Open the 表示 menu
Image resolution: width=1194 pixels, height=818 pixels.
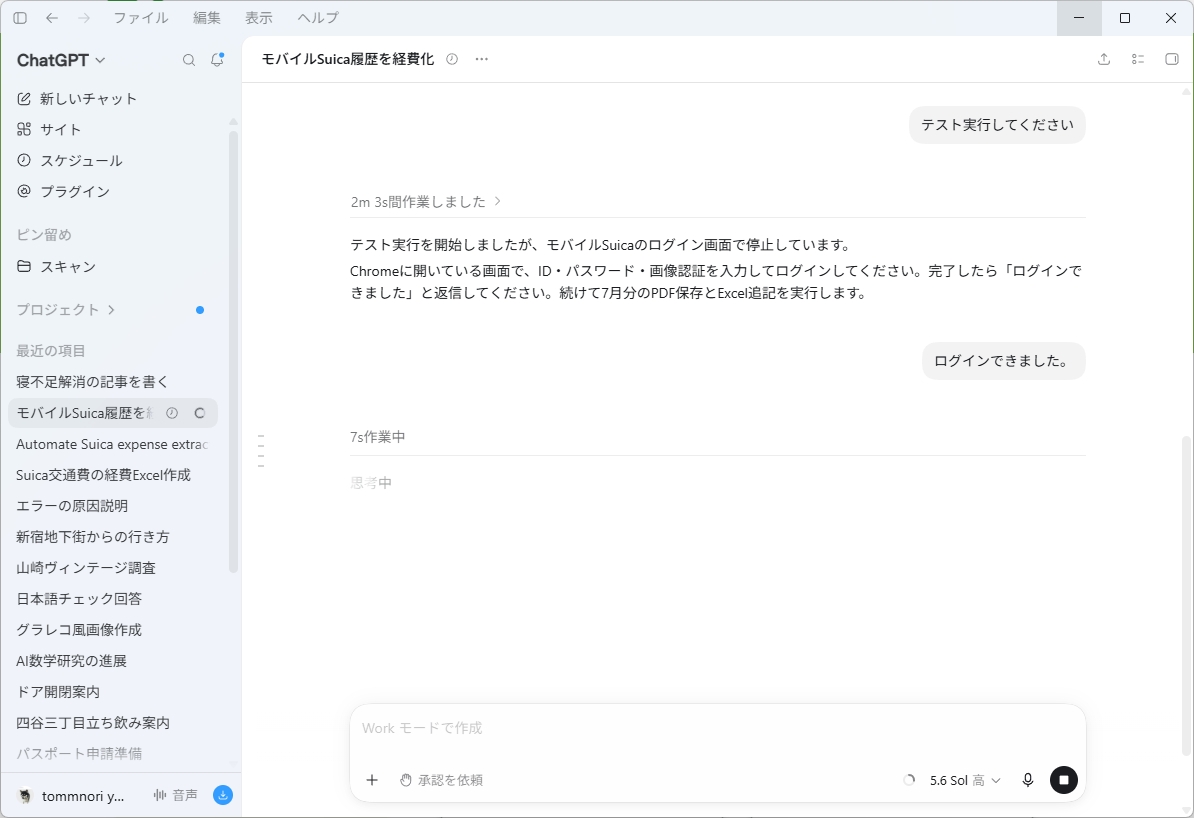pos(259,18)
